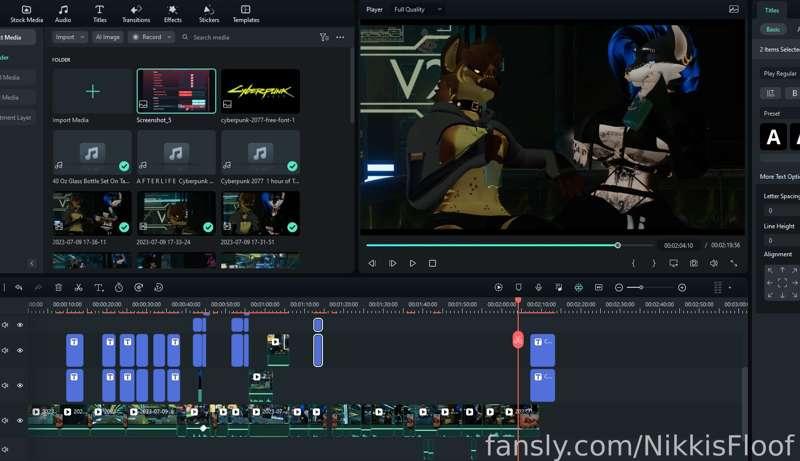Image resolution: width=800 pixels, height=461 pixels.
Task: Hide the main video track with eye icon
Action: (20, 421)
